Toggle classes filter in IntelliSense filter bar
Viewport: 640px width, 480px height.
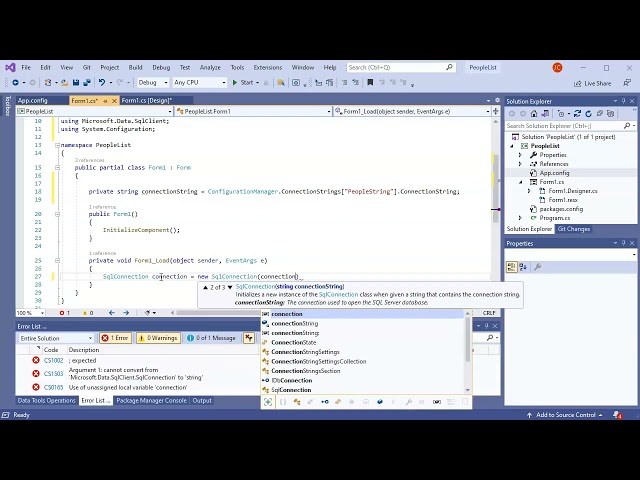point(297,402)
